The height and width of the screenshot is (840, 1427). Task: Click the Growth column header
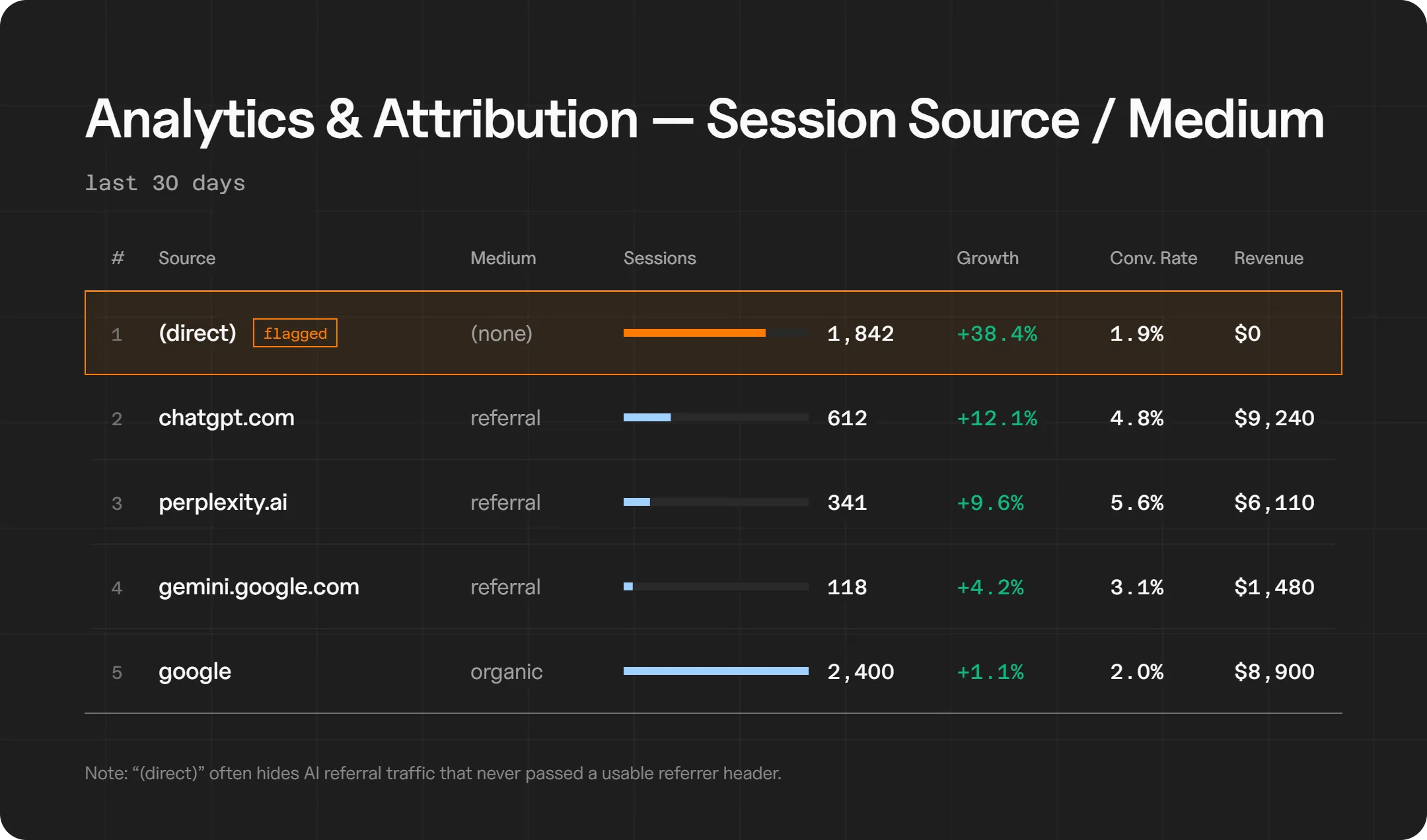[987, 258]
